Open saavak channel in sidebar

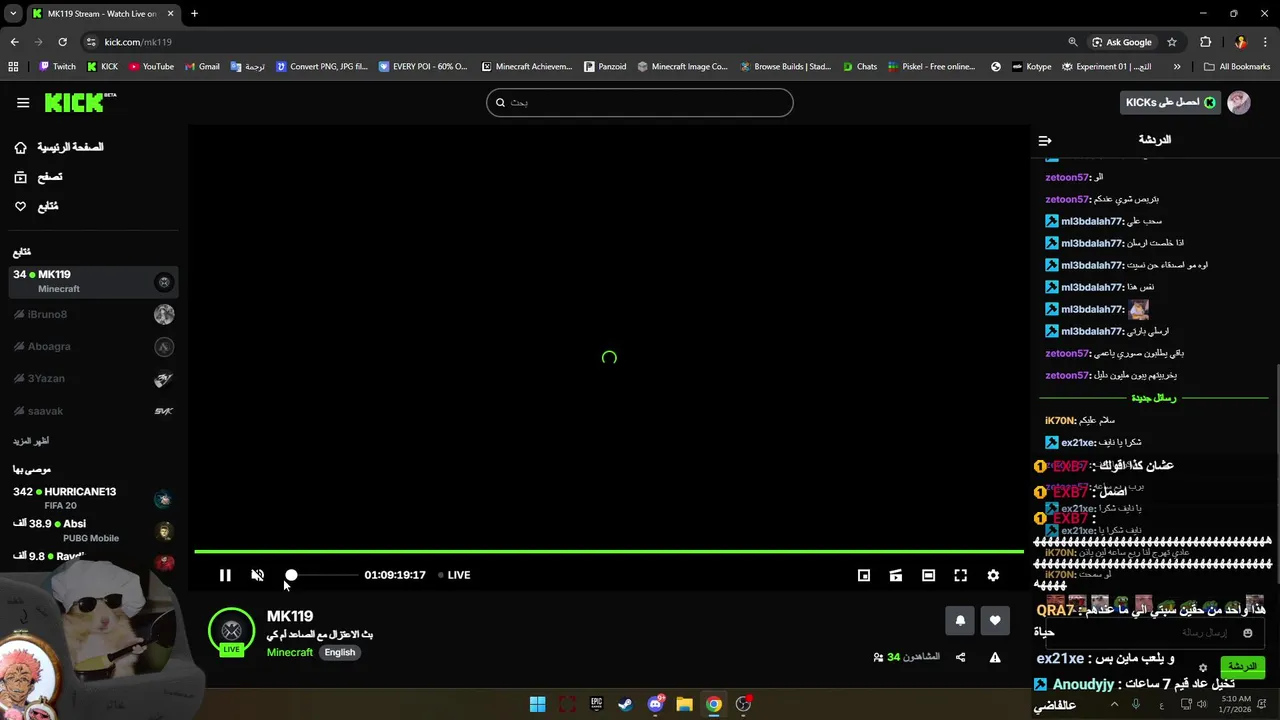pos(94,411)
